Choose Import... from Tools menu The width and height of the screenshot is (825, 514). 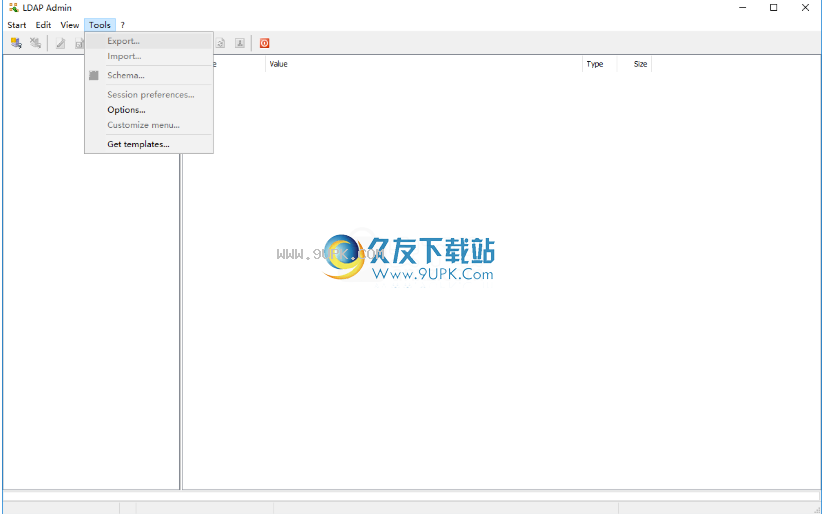pos(149,56)
